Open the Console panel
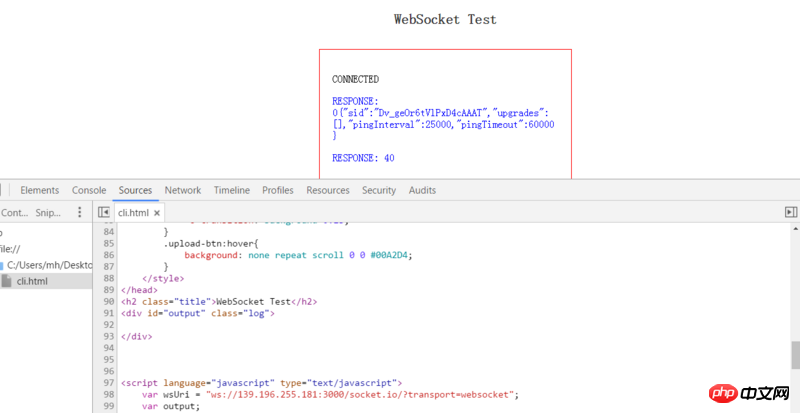800x413 pixels. click(x=89, y=190)
